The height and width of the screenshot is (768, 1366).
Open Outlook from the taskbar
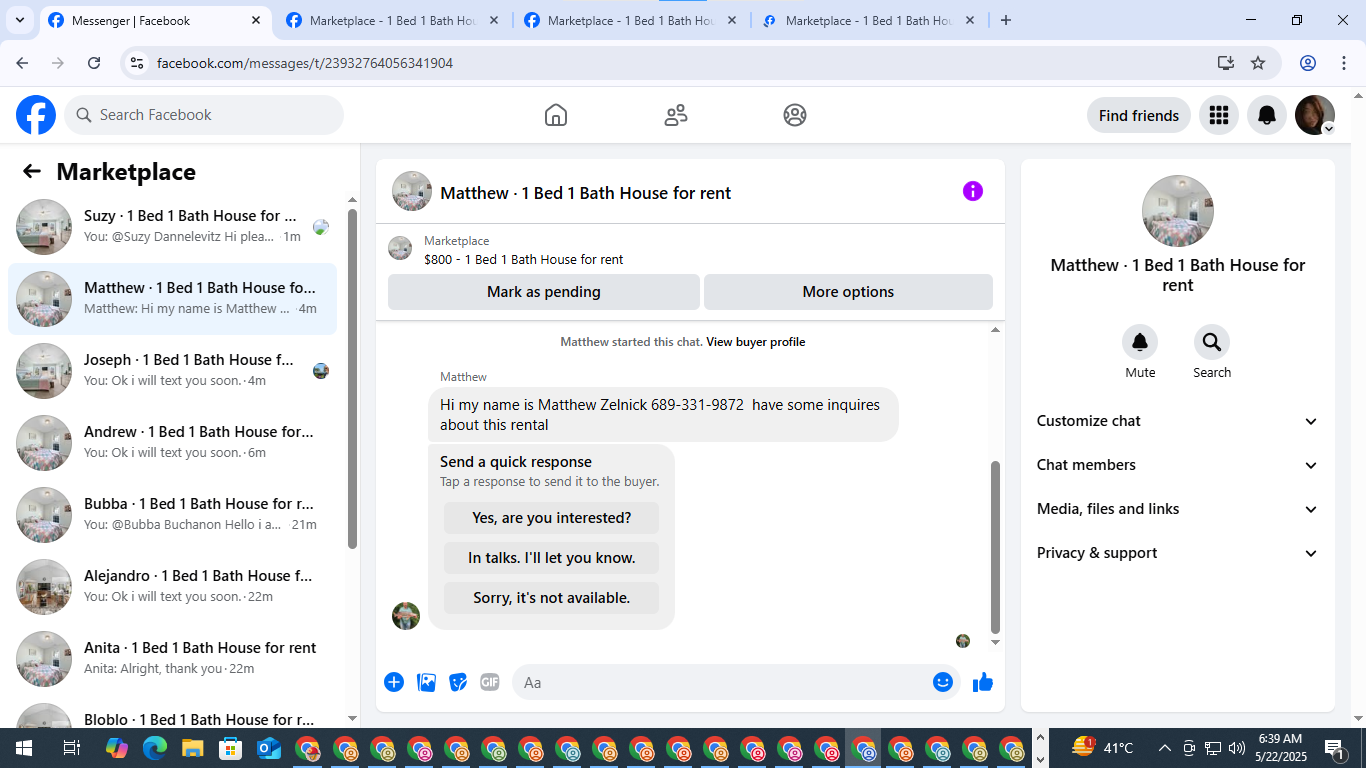click(269, 748)
